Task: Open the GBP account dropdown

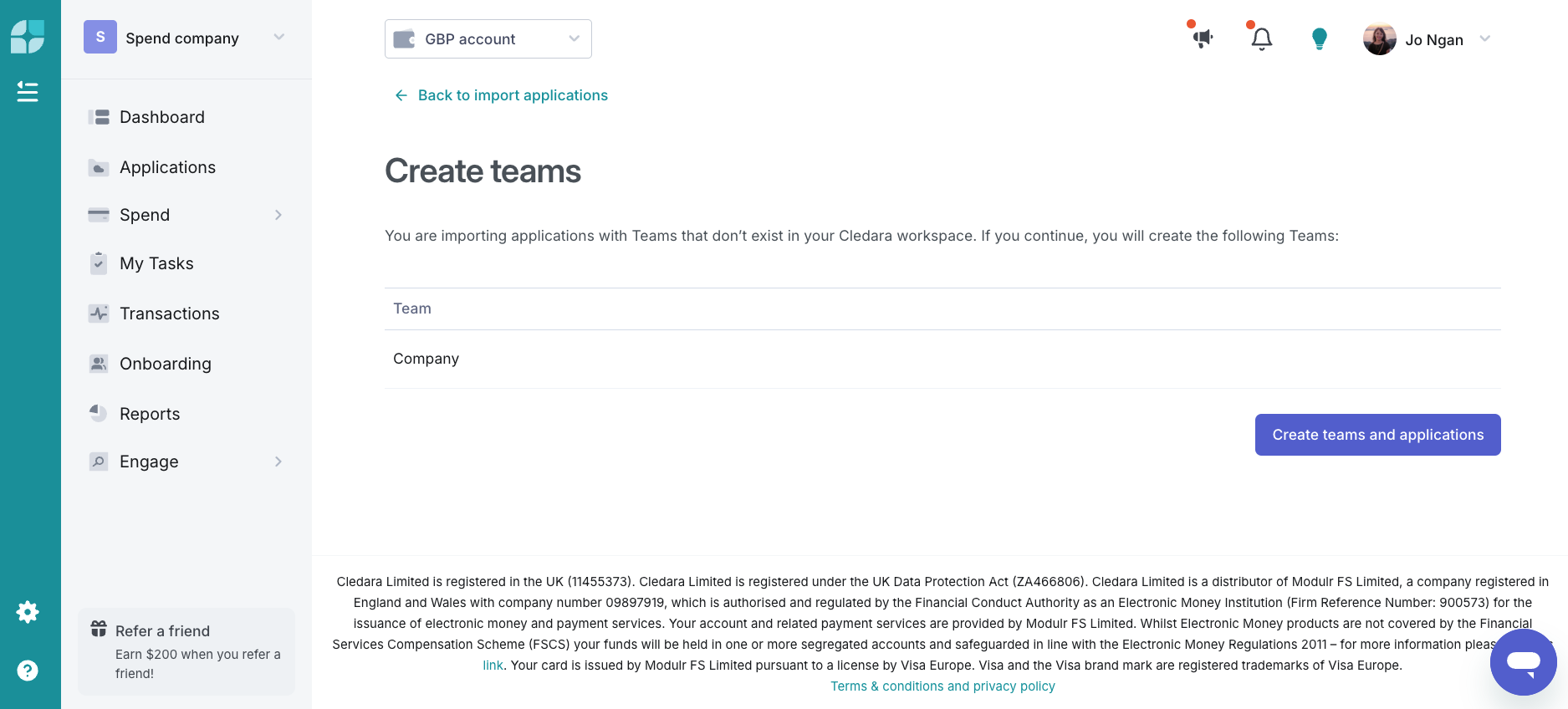Action: (x=488, y=39)
